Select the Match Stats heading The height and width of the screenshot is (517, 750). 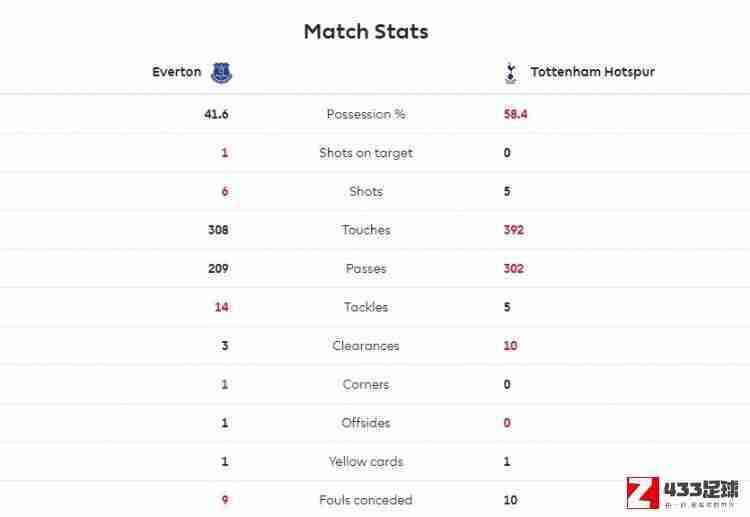[366, 32]
